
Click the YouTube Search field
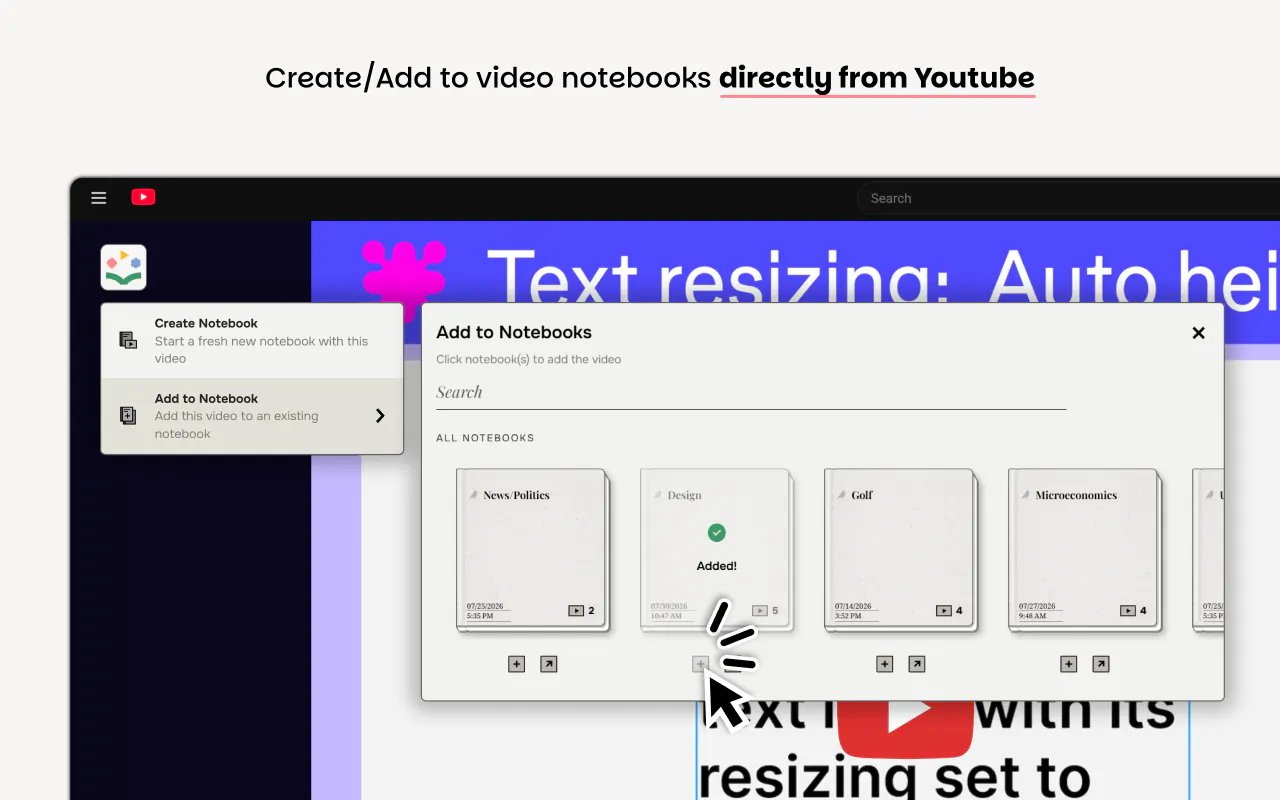click(x=1068, y=198)
